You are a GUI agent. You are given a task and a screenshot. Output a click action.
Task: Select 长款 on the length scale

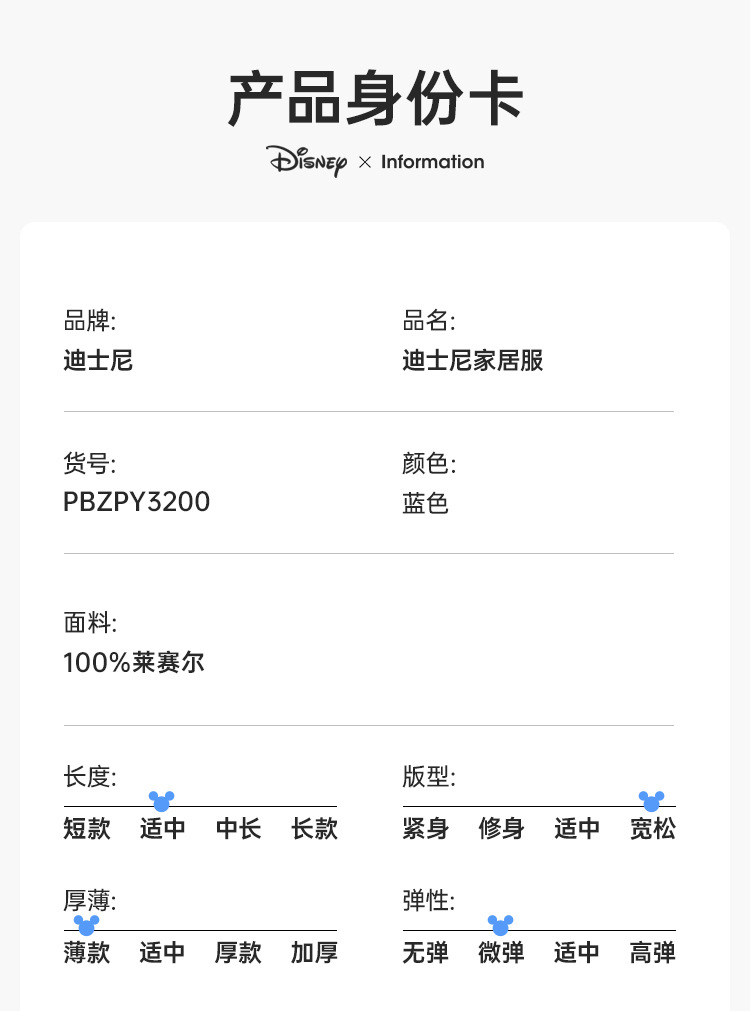click(x=314, y=829)
